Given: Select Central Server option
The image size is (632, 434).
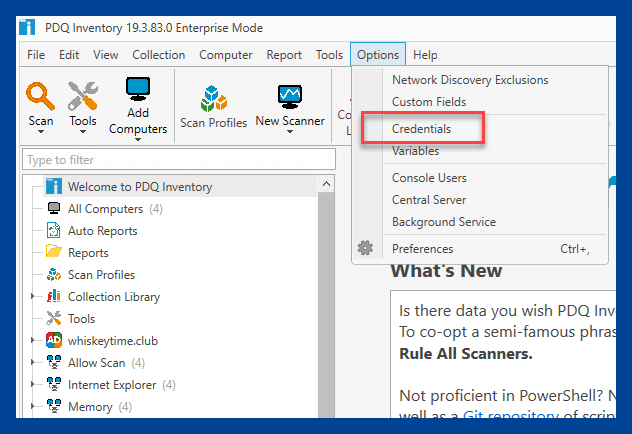Looking at the screenshot, I should [x=429, y=199].
